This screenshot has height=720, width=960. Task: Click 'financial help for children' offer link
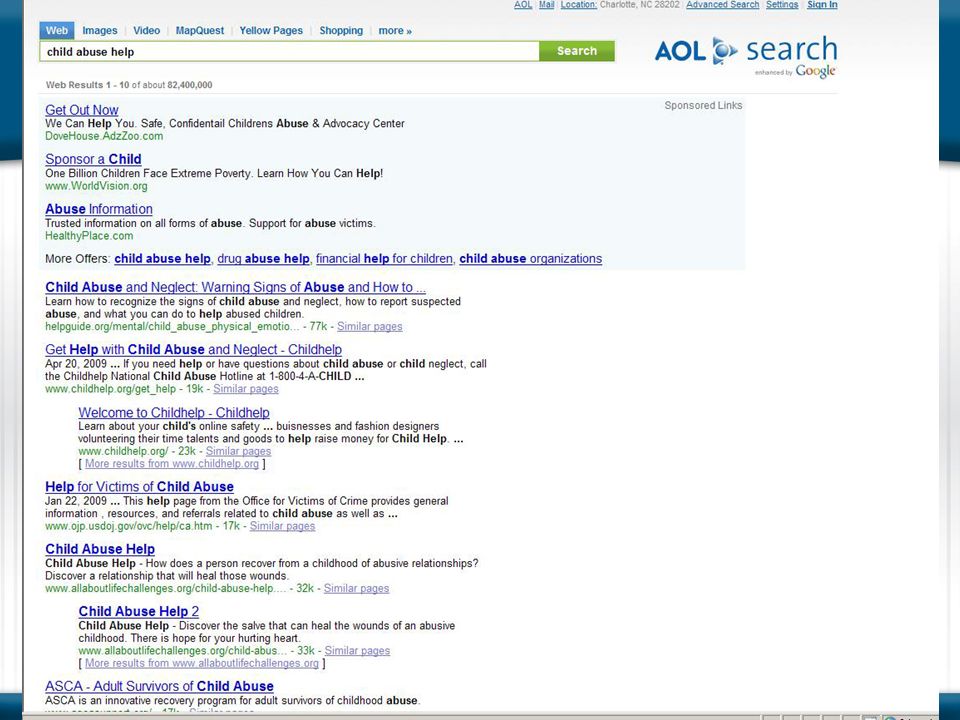(384, 258)
